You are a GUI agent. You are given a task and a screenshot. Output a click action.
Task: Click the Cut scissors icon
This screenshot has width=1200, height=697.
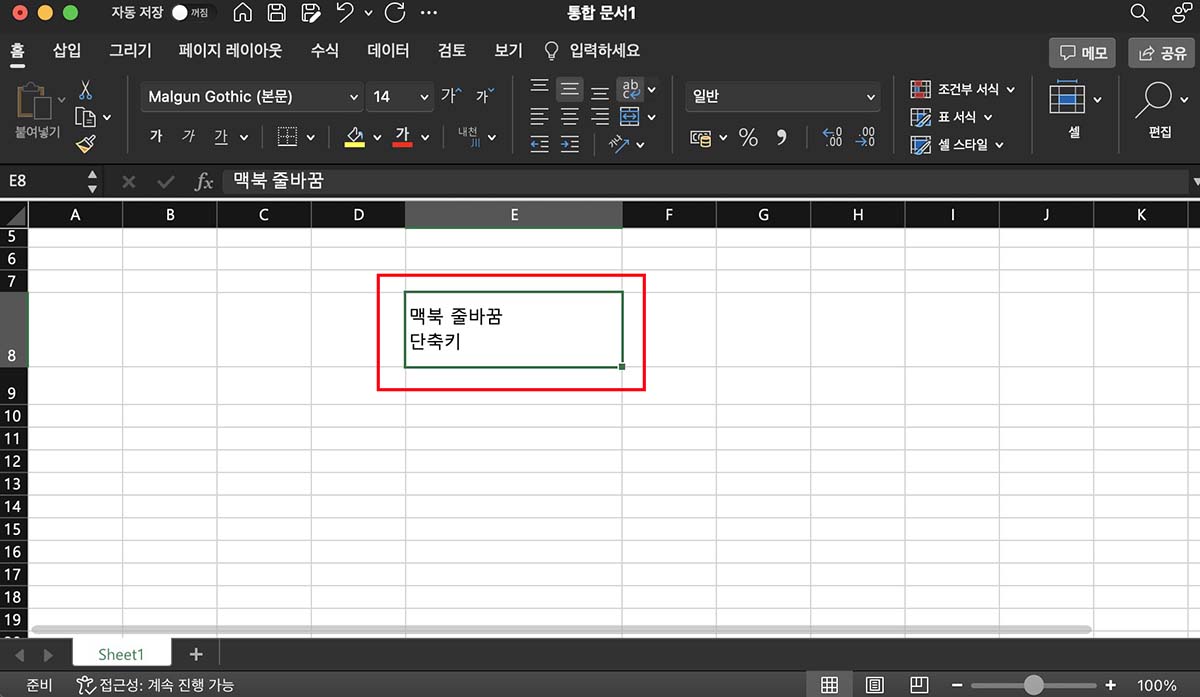coord(85,90)
